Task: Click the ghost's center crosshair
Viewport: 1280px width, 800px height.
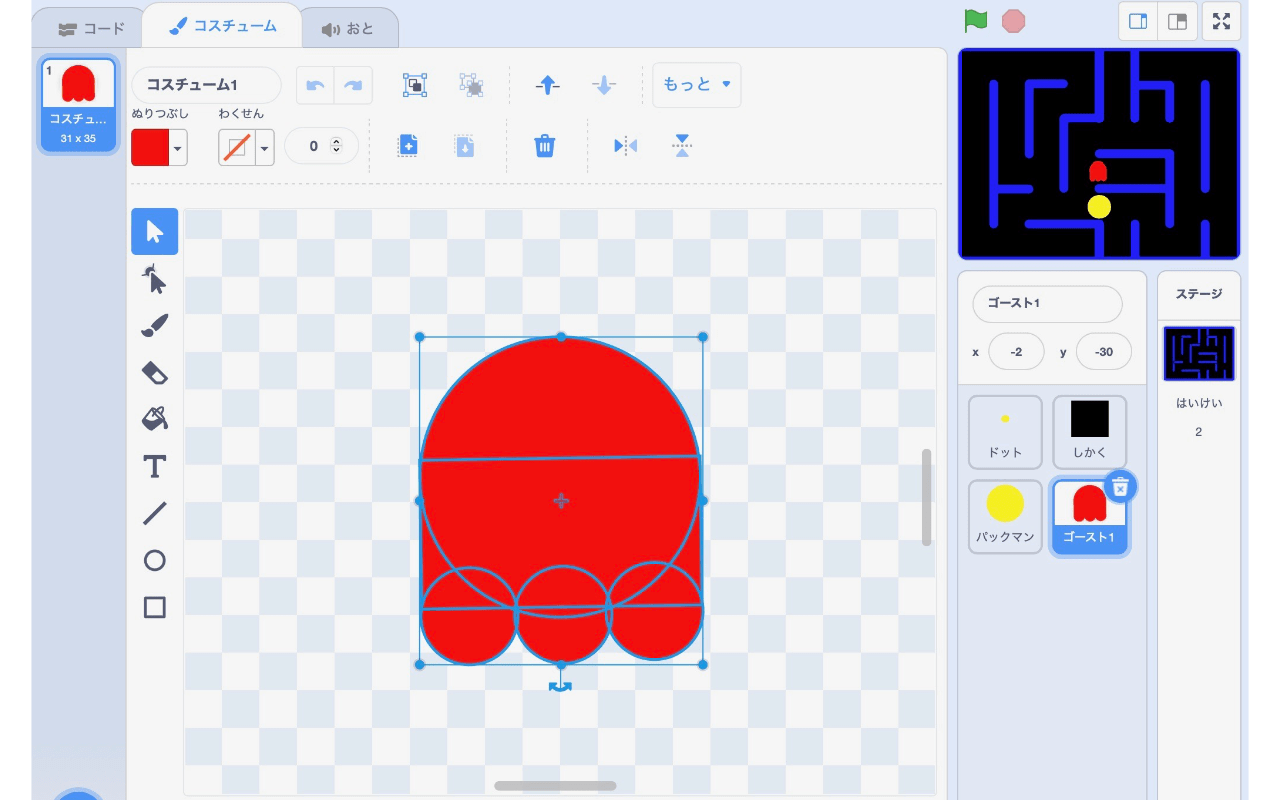Action: click(561, 500)
